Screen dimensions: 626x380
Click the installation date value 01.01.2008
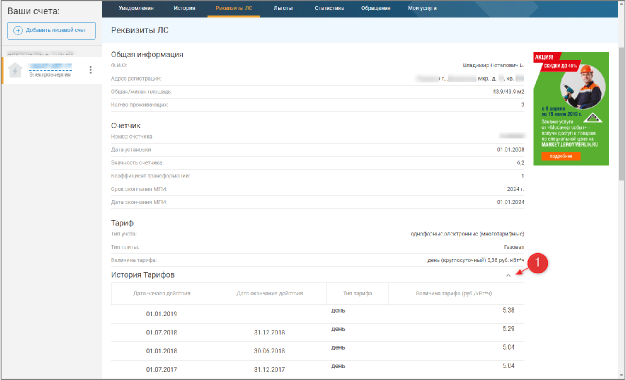point(510,150)
